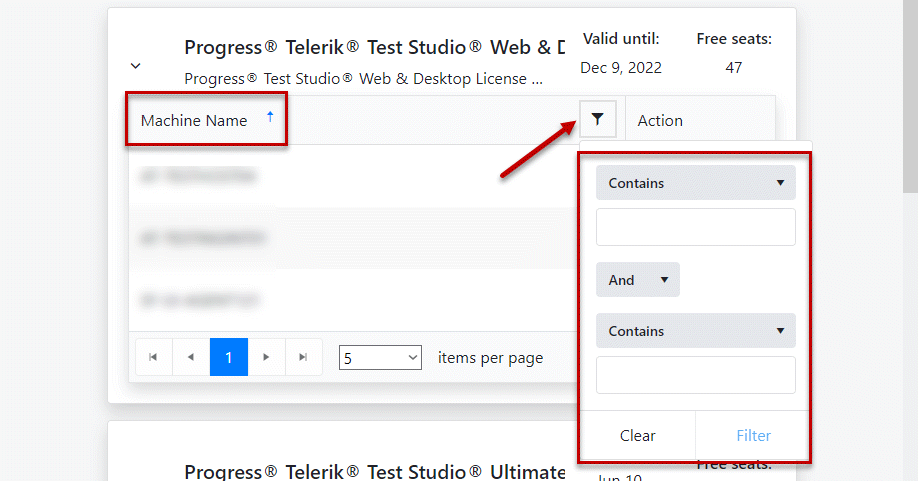Open the And logic dropdown
Image resolution: width=918 pixels, height=481 pixels.
[638, 280]
